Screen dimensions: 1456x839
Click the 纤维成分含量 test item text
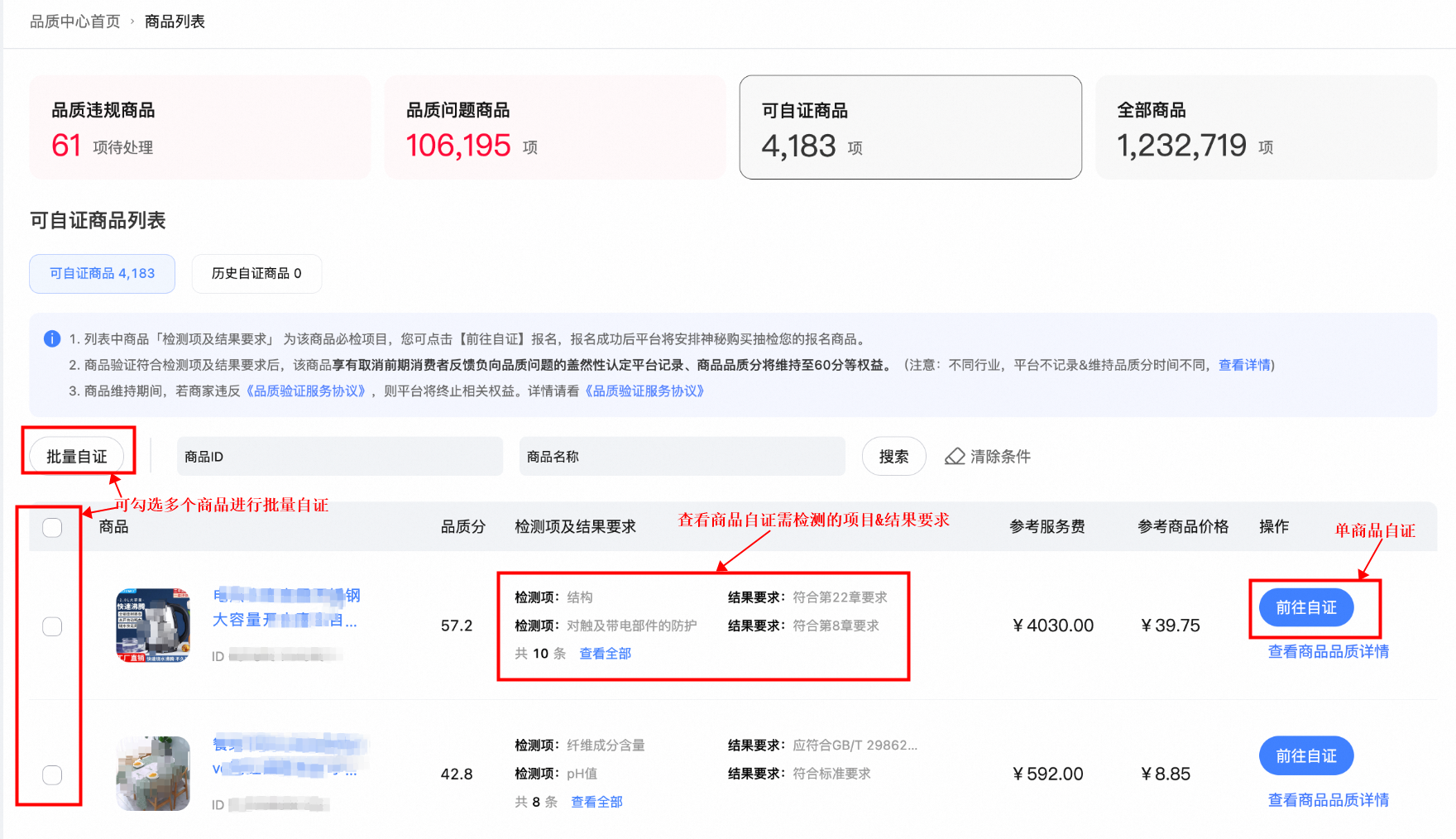tap(606, 746)
